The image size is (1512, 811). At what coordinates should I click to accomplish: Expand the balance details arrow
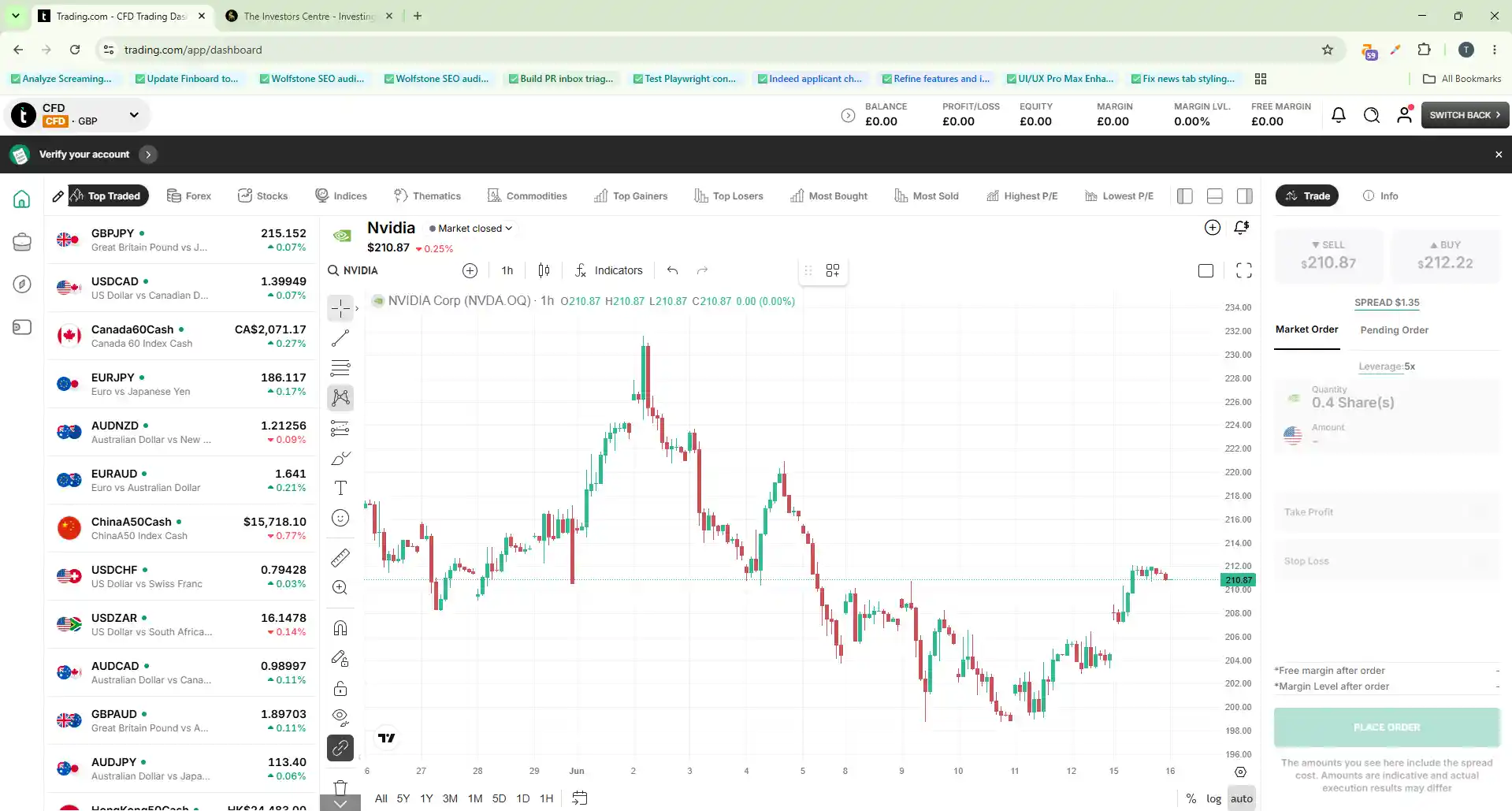(848, 115)
